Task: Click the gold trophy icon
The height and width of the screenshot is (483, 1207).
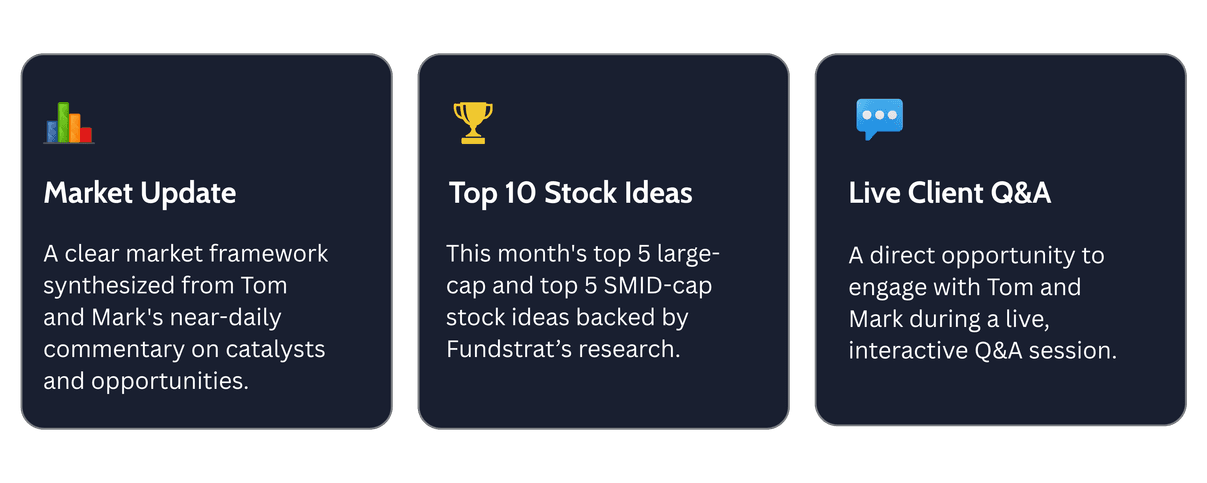Action: point(469,122)
